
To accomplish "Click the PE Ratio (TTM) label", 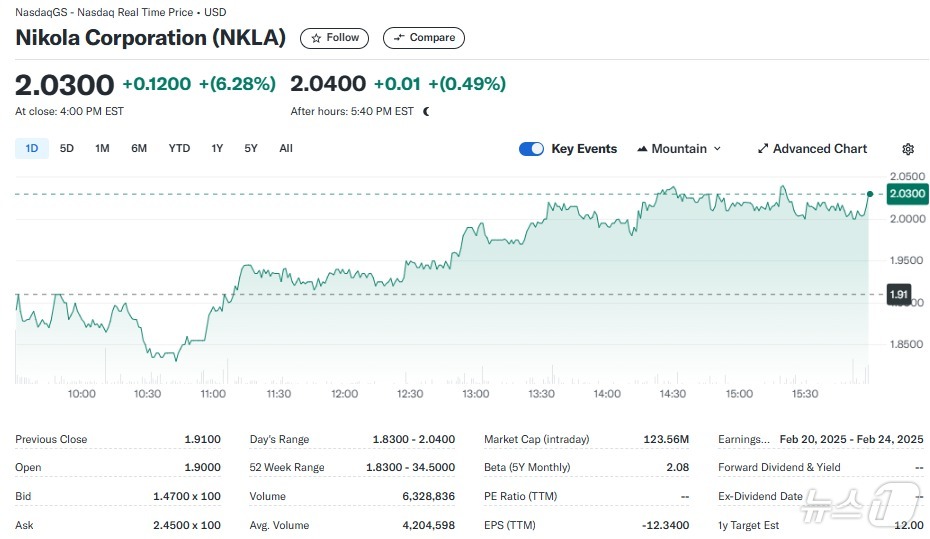I will click(520, 496).
